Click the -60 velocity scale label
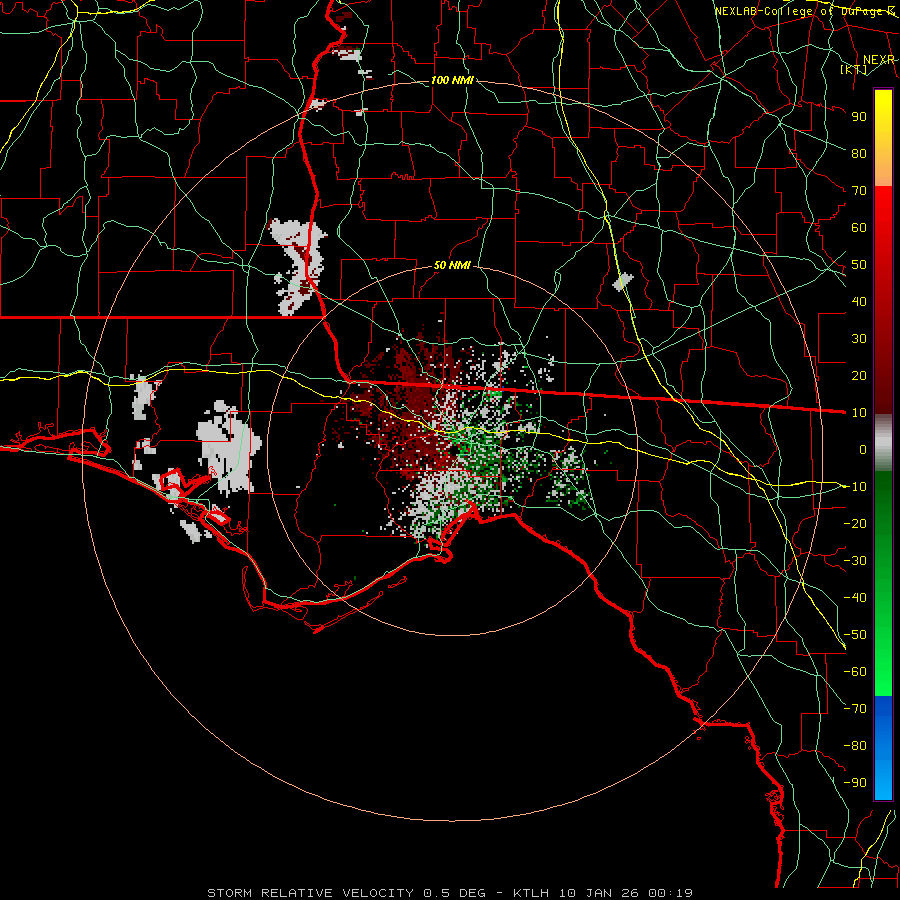The height and width of the screenshot is (900, 900). point(855,672)
